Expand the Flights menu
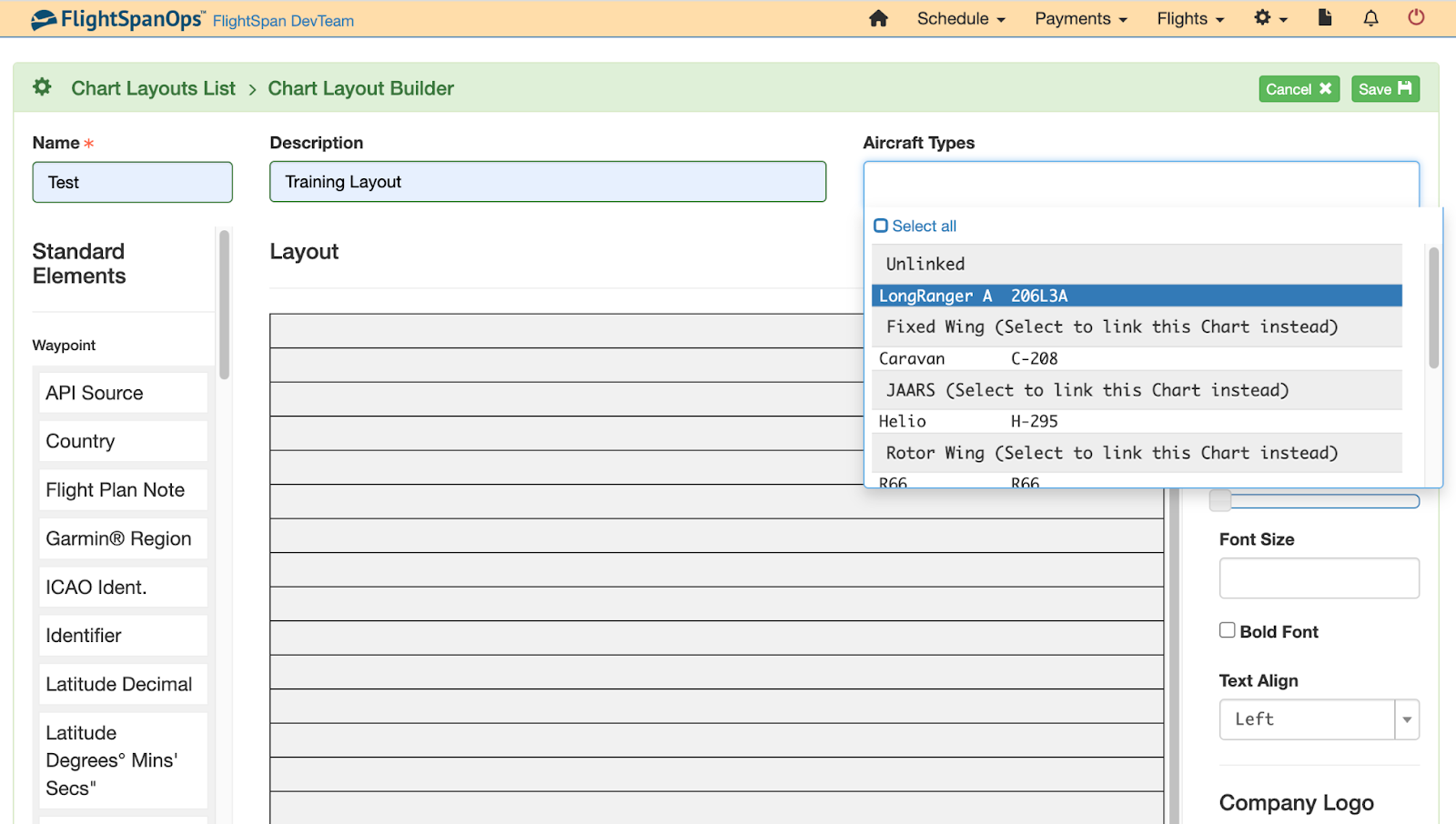Viewport: 1456px width, 824px height. pyautogui.click(x=1188, y=18)
